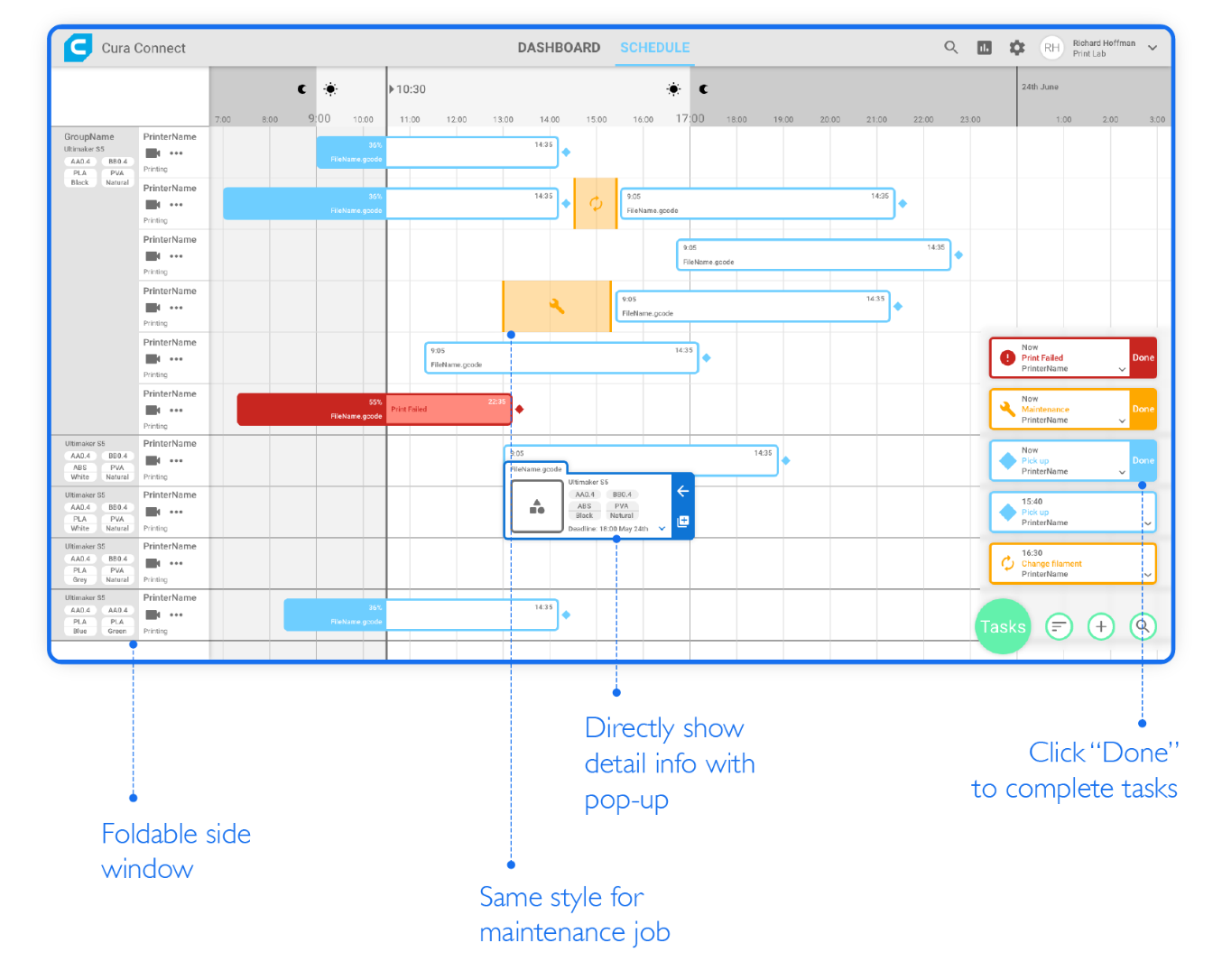Click the PLA Grey material chip
The image size is (1222, 980).
pos(80,575)
